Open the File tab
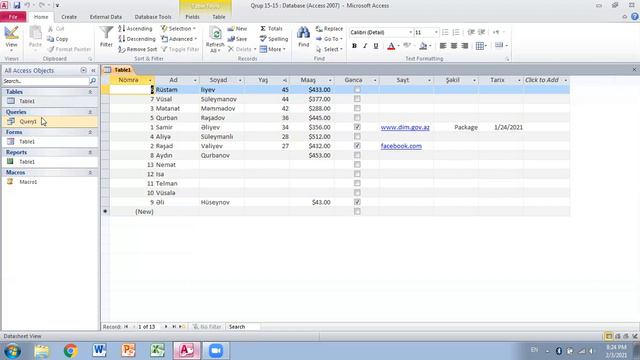Image resolution: width=640 pixels, height=360 pixels. click(13, 17)
